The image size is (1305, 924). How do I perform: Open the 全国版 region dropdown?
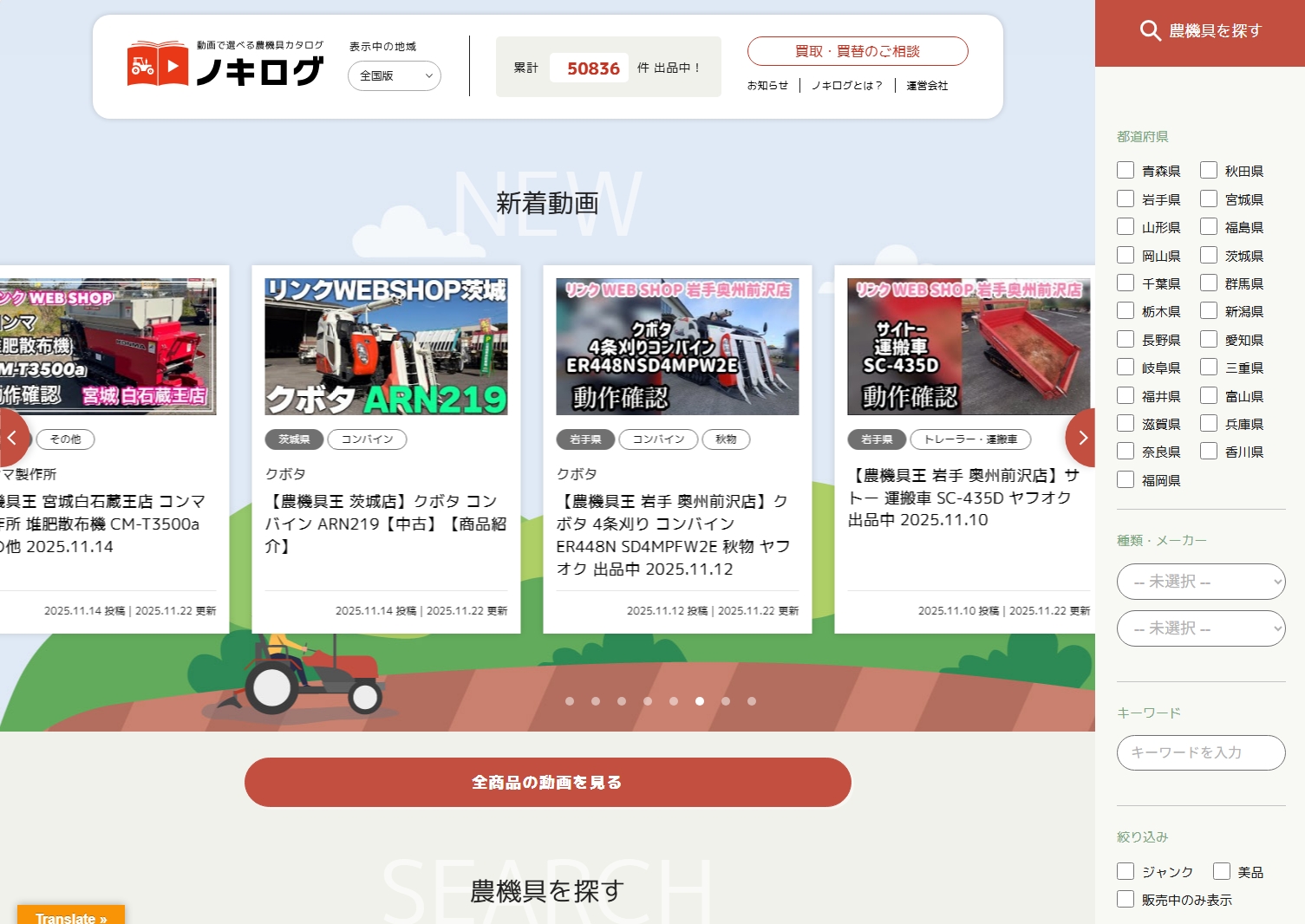click(394, 75)
